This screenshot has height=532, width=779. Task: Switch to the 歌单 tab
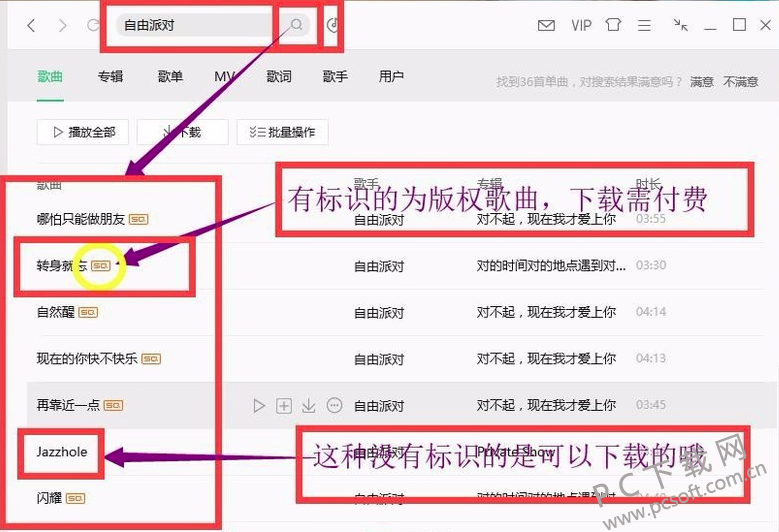(170, 76)
